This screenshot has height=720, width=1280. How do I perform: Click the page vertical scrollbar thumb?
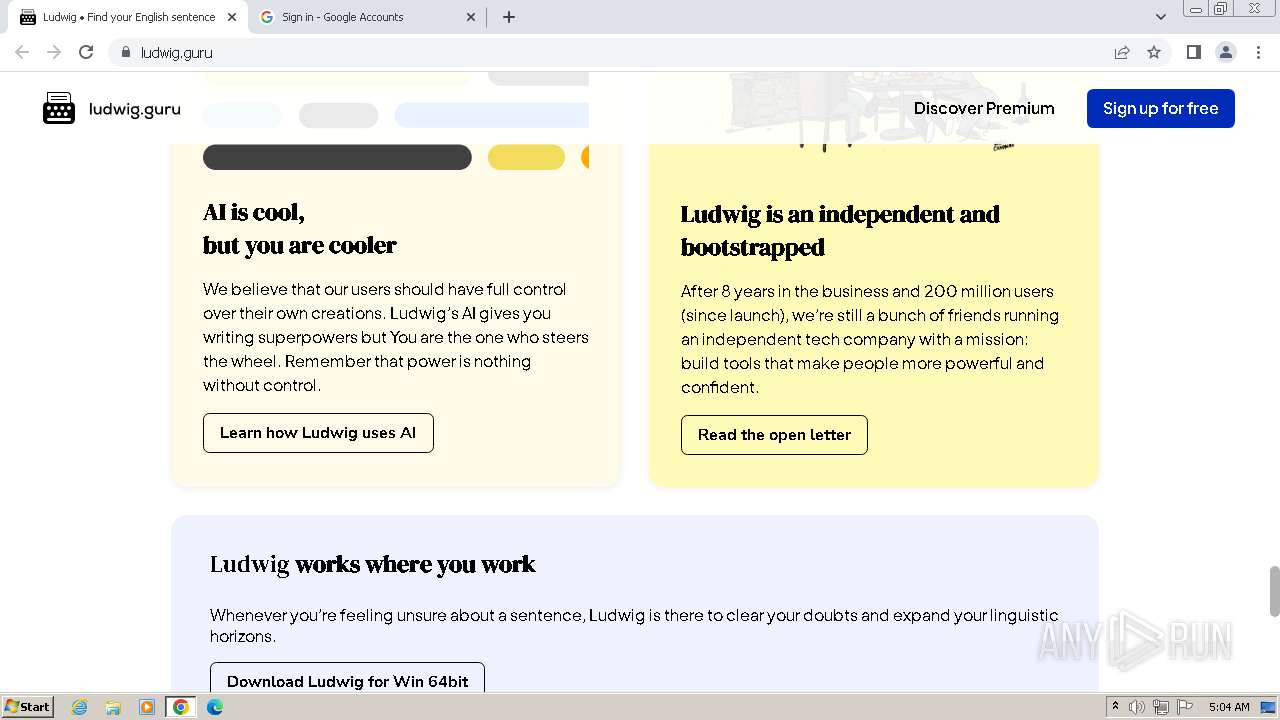click(x=1274, y=591)
